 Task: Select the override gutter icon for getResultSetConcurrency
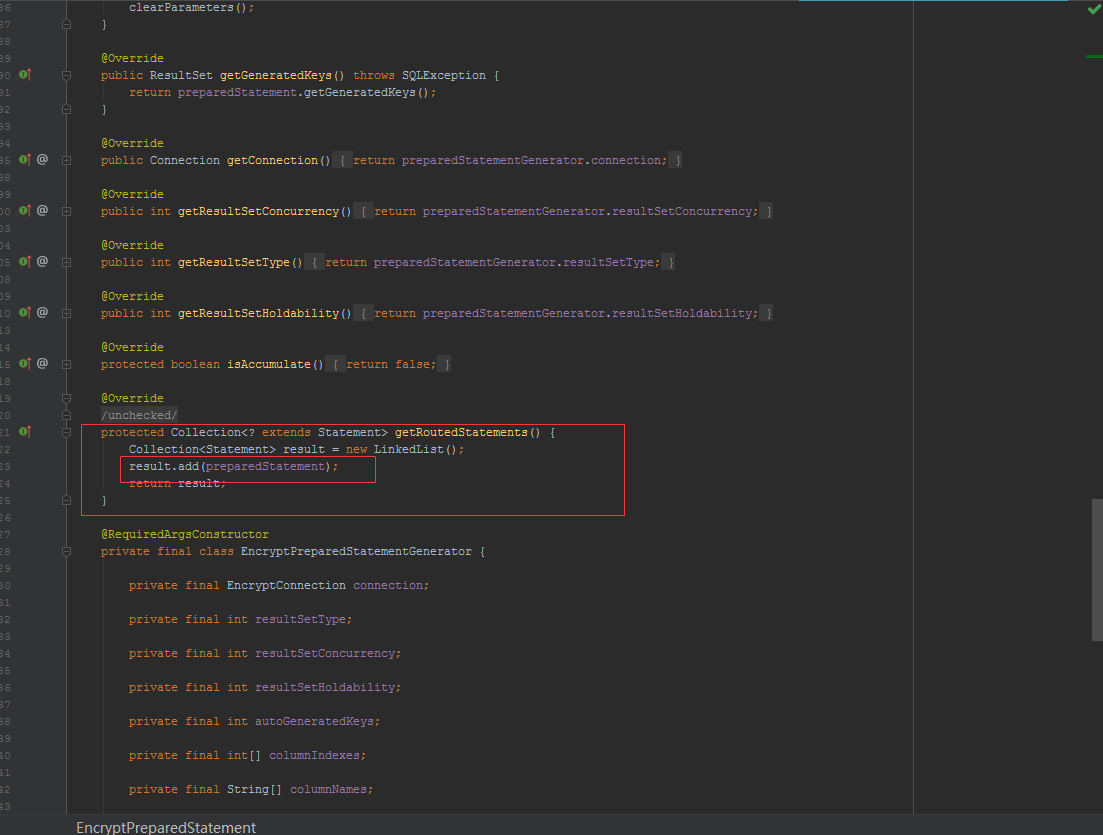point(24,211)
